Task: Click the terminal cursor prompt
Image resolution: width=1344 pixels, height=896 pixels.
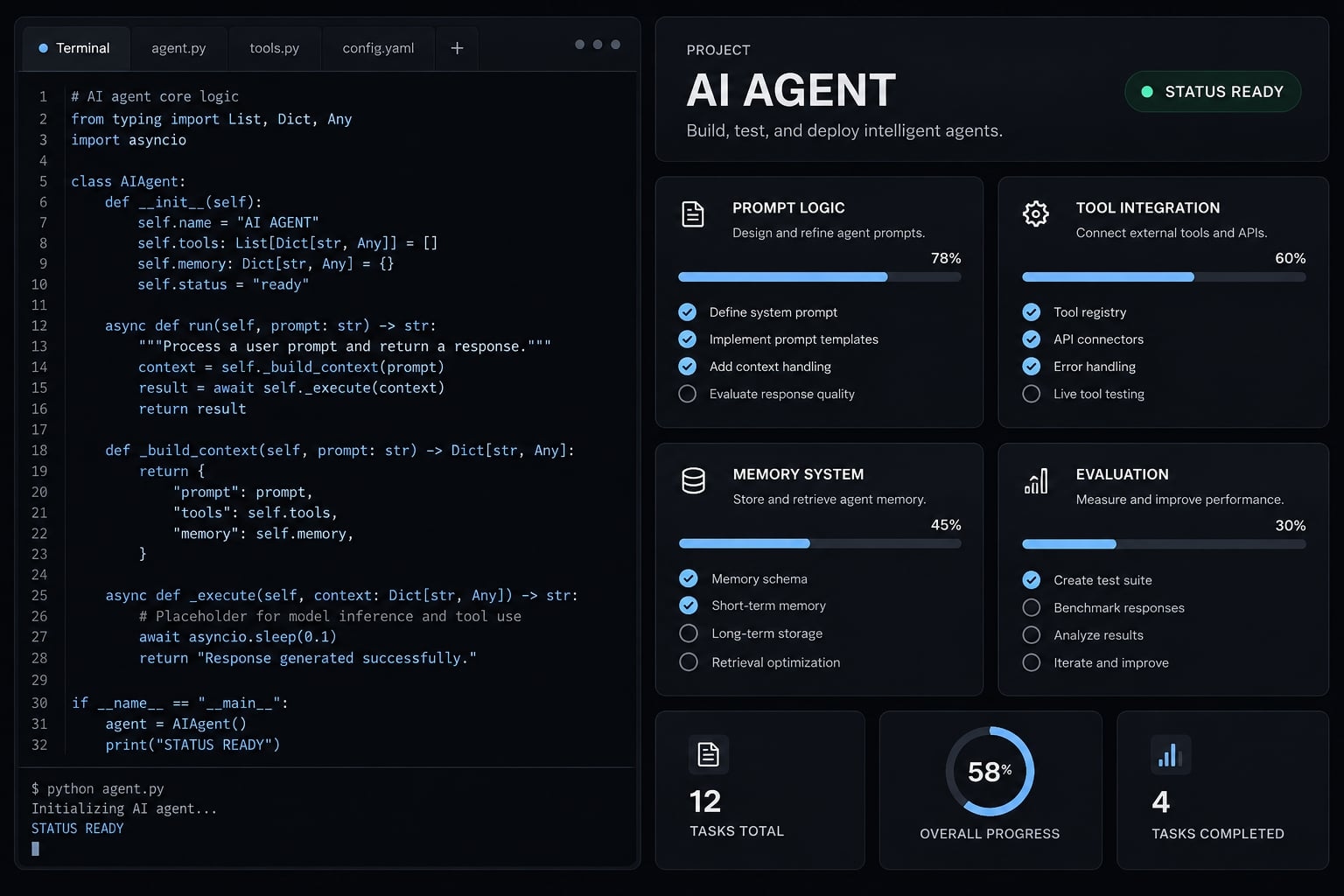Action: pos(35,849)
